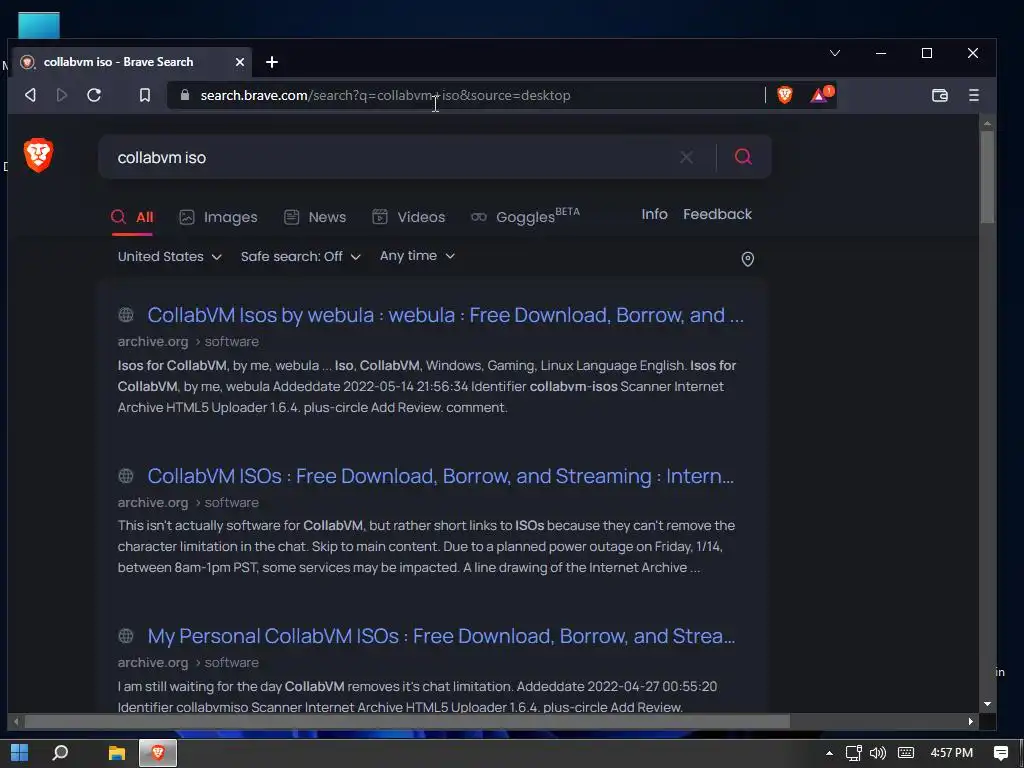Click Brave browser taskbar icon
The width and height of the screenshot is (1024, 768).
coord(157,753)
